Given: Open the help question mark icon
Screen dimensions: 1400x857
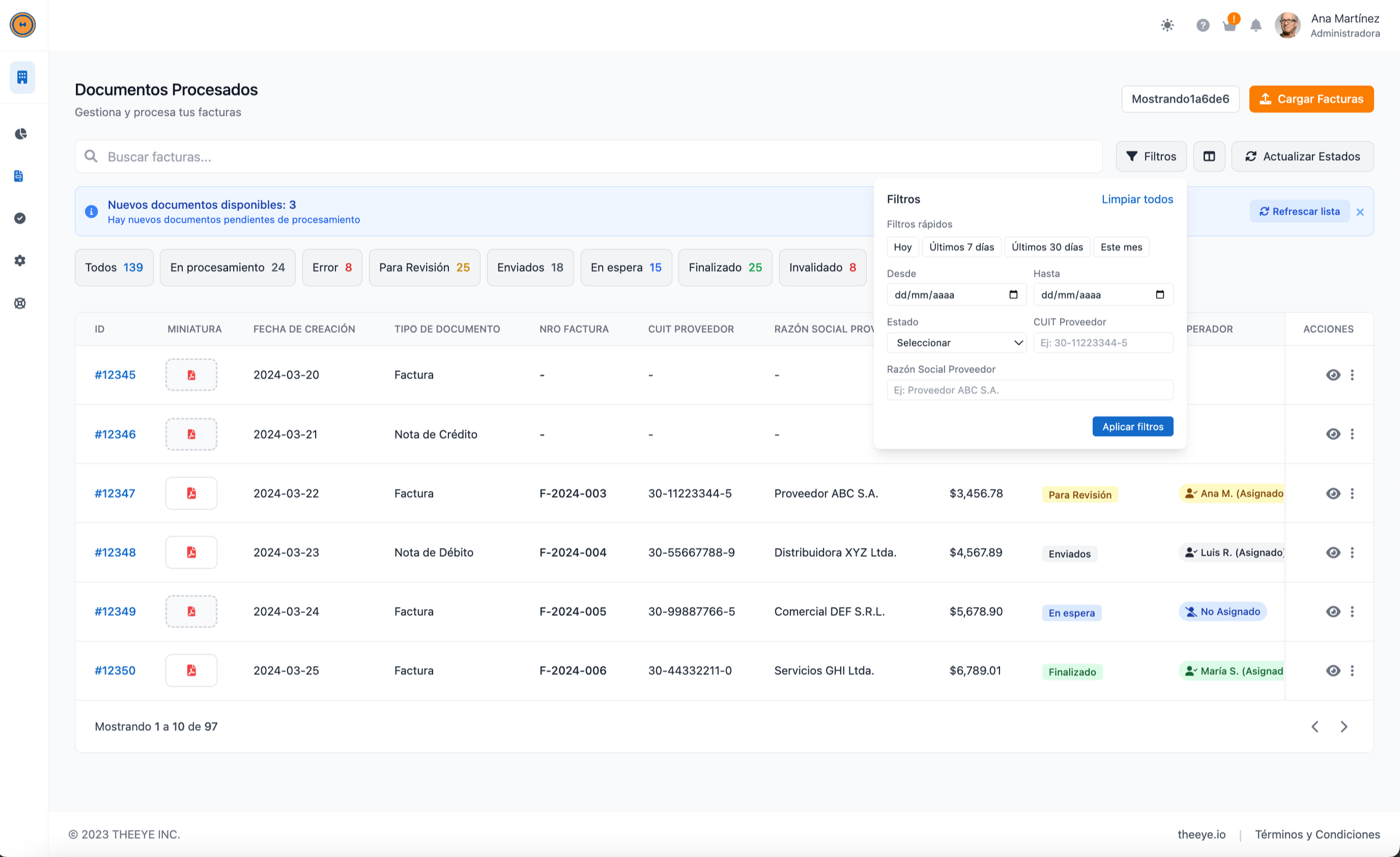Looking at the screenshot, I should [x=1202, y=25].
